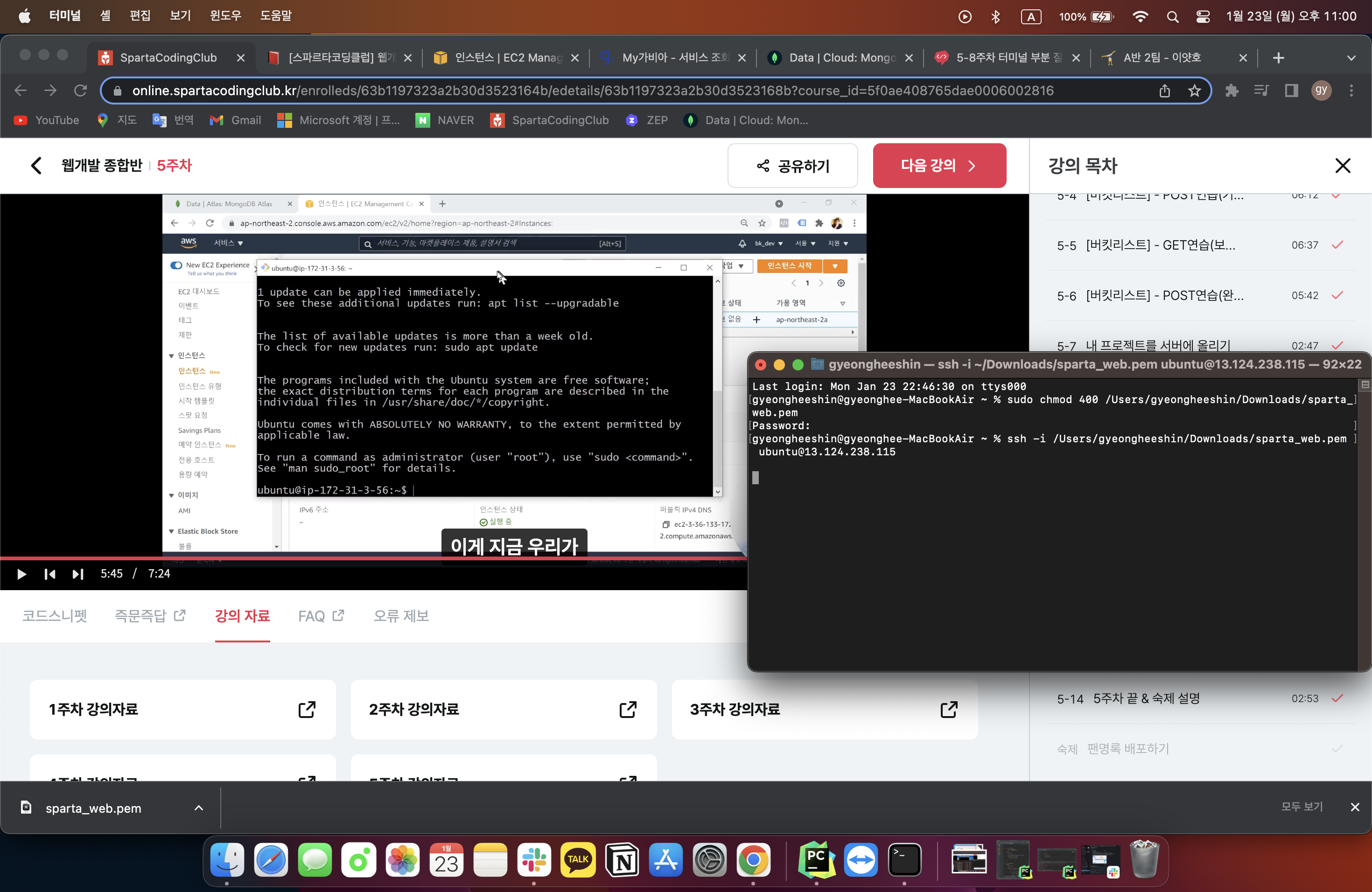This screenshot has height=892, width=1372.
Task: Open Finder from the Dock
Action: tap(226, 860)
